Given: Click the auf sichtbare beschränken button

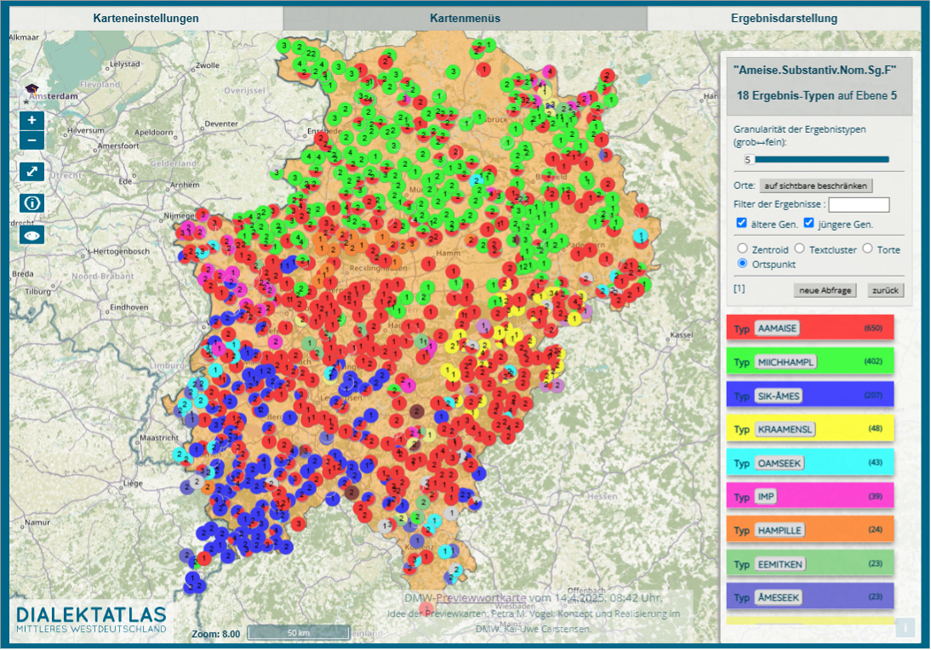Looking at the screenshot, I should (x=815, y=186).
